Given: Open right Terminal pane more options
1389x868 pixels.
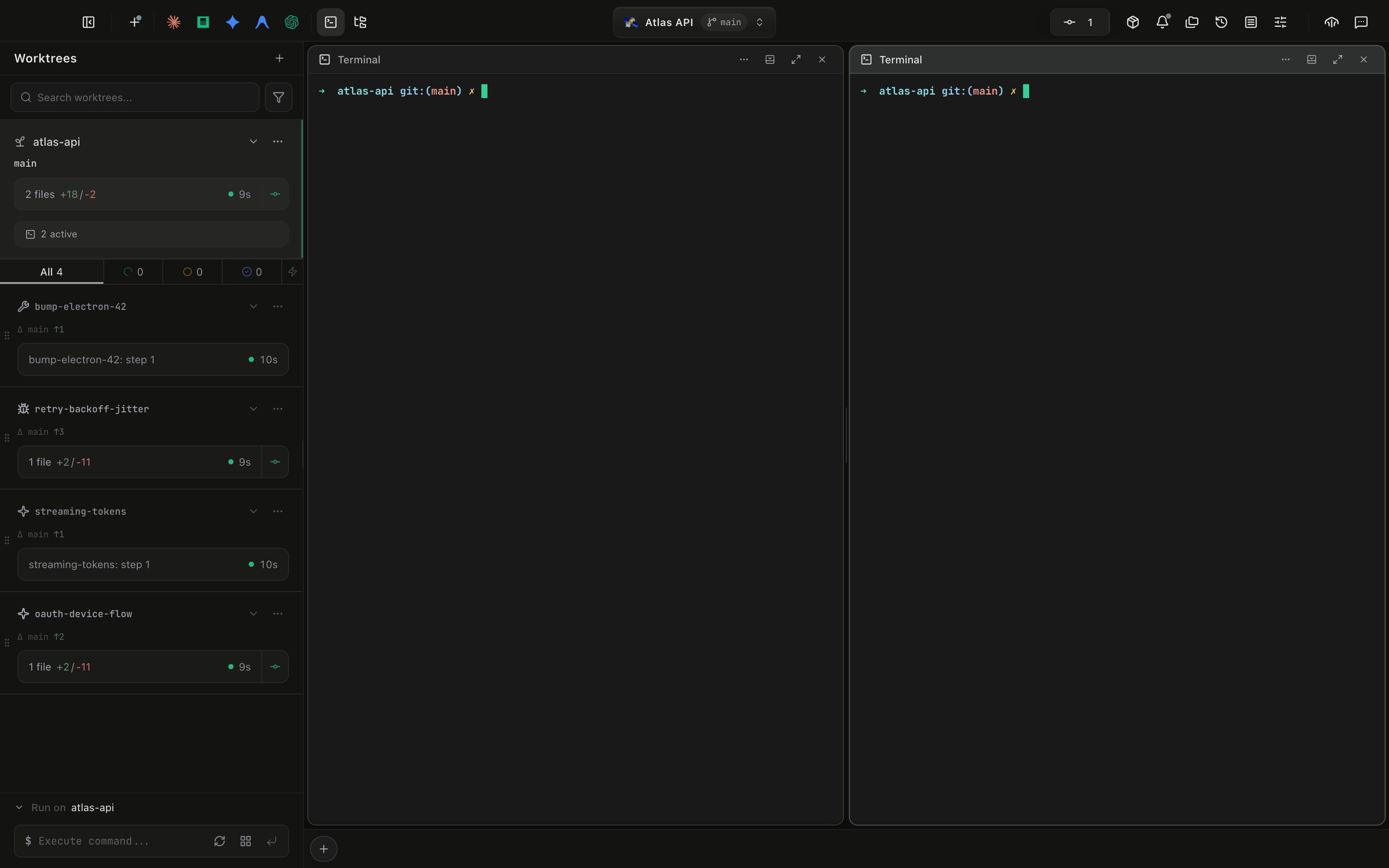Looking at the screenshot, I should coord(1286,60).
